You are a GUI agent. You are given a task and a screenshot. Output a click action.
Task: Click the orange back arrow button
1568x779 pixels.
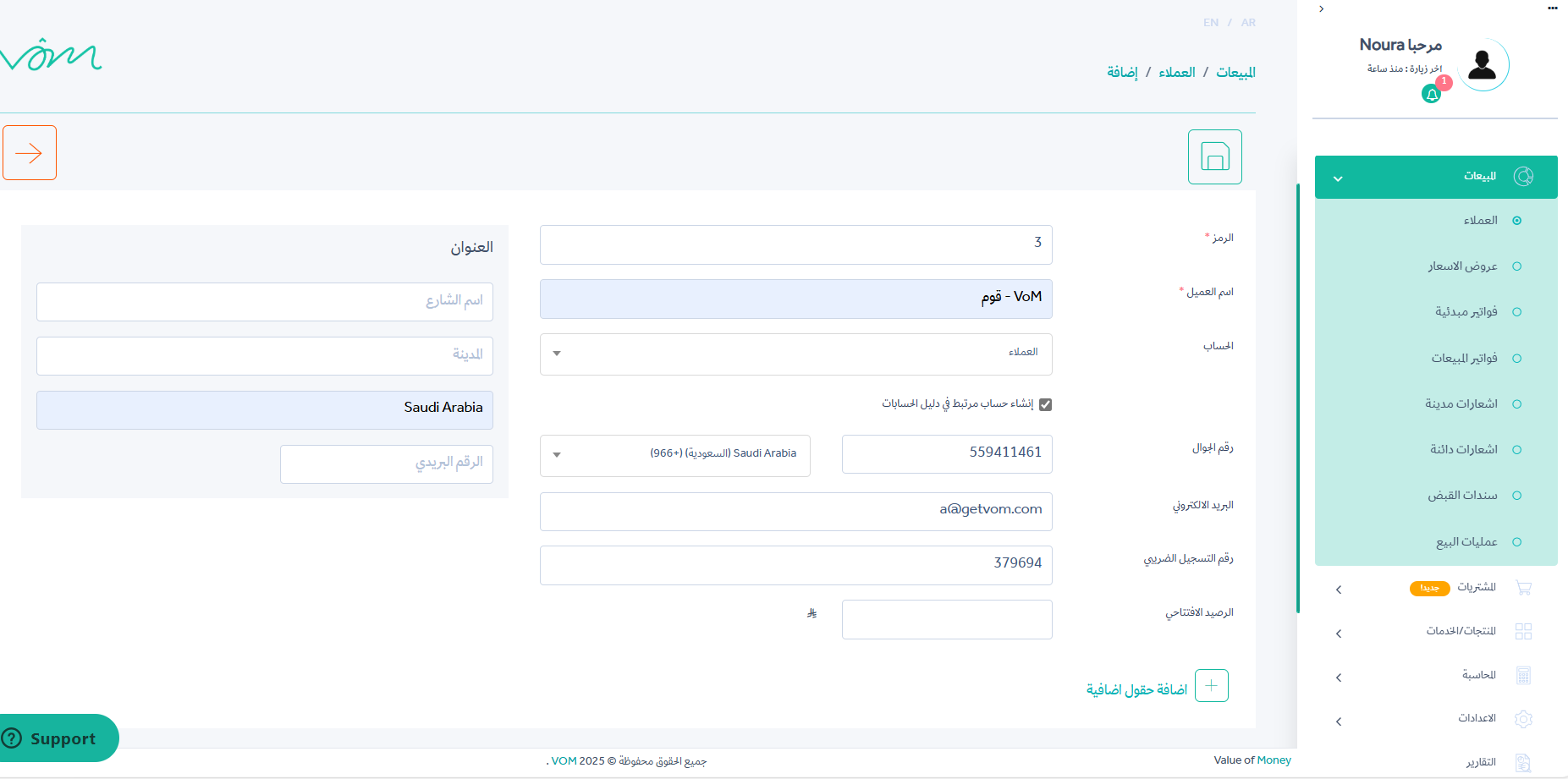[x=30, y=153]
